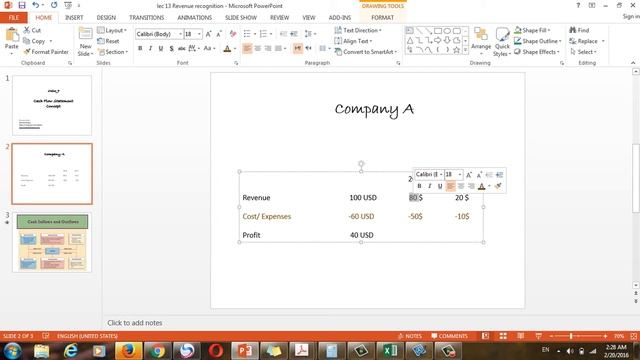Select slide 3 thumbnail with flow diagram
The image size is (640, 360).
pyautogui.click(x=52, y=242)
